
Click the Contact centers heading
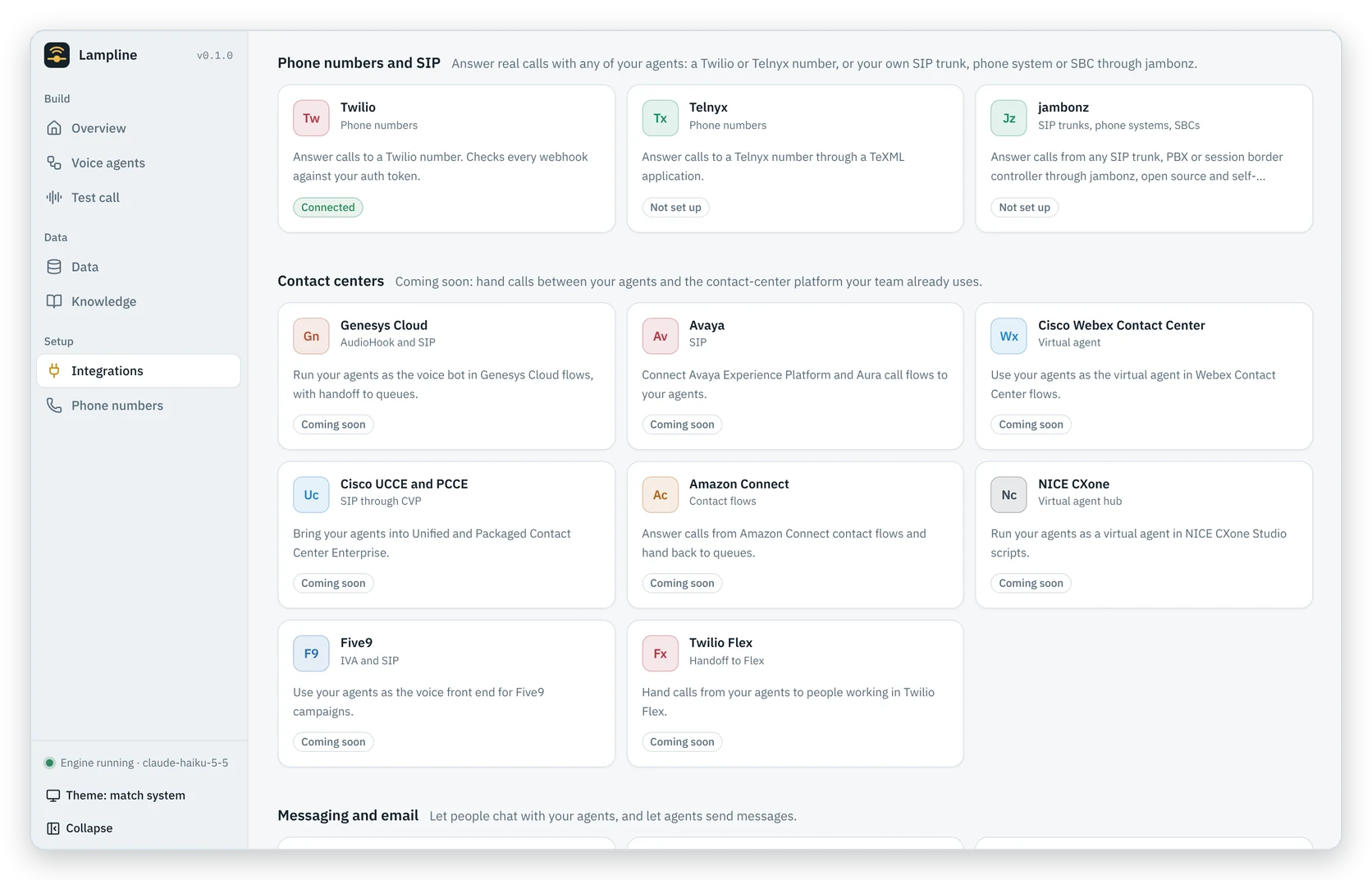point(331,281)
